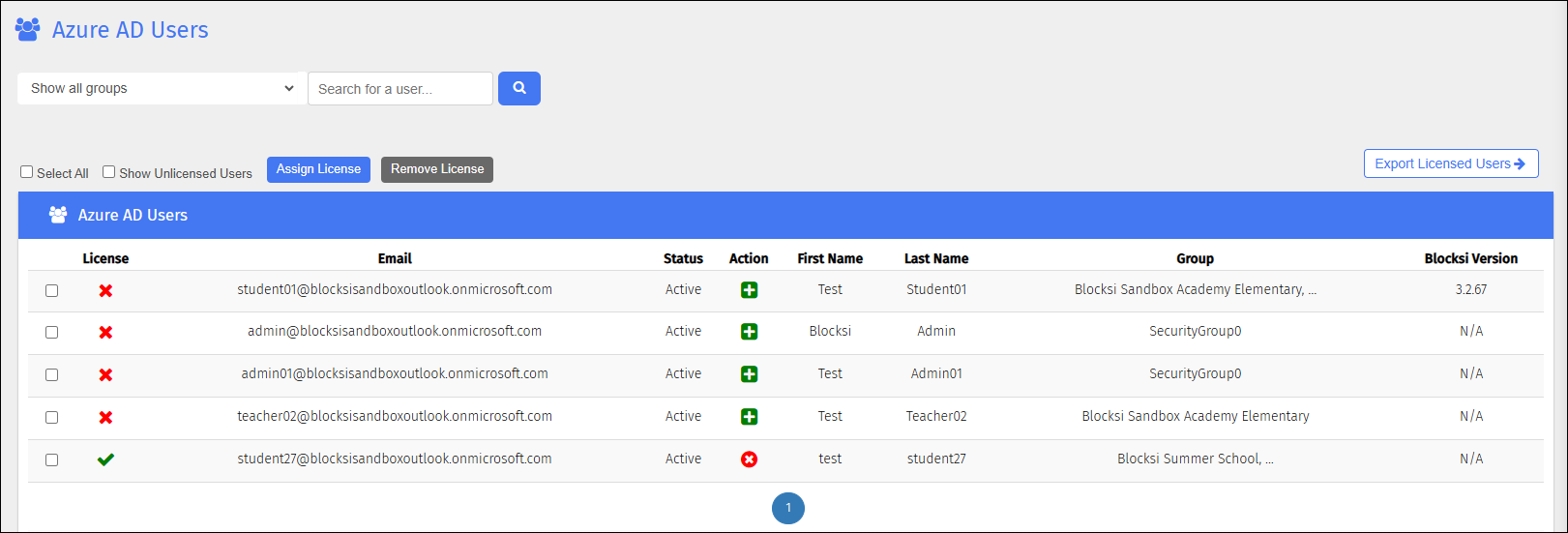Image resolution: width=1568 pixels, height=533 pixels.
Task: Click Blocksi Summer School group cell
Action: [1195, 459]
